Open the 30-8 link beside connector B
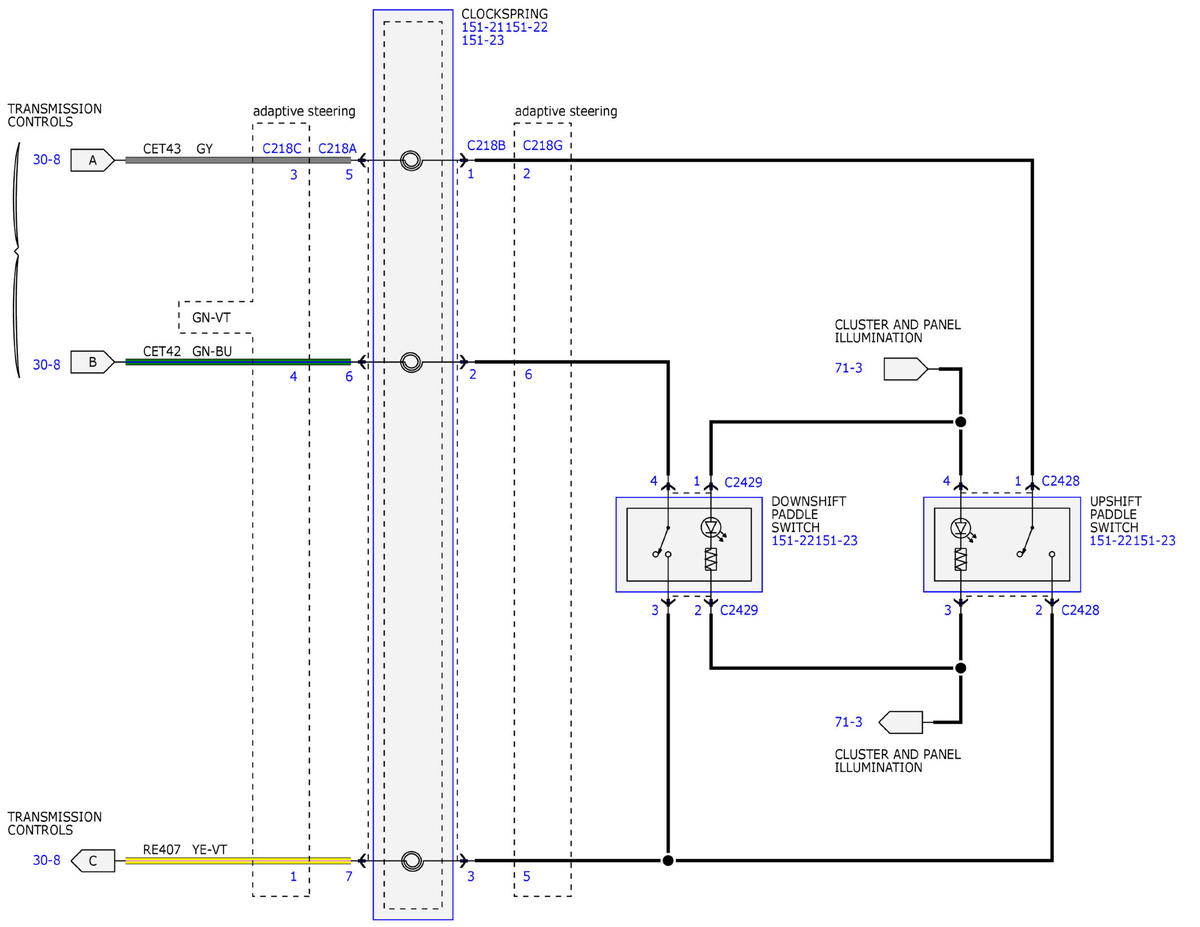Image resolution: width=1200 pixels, height=927 pixels. pos(46,365)
